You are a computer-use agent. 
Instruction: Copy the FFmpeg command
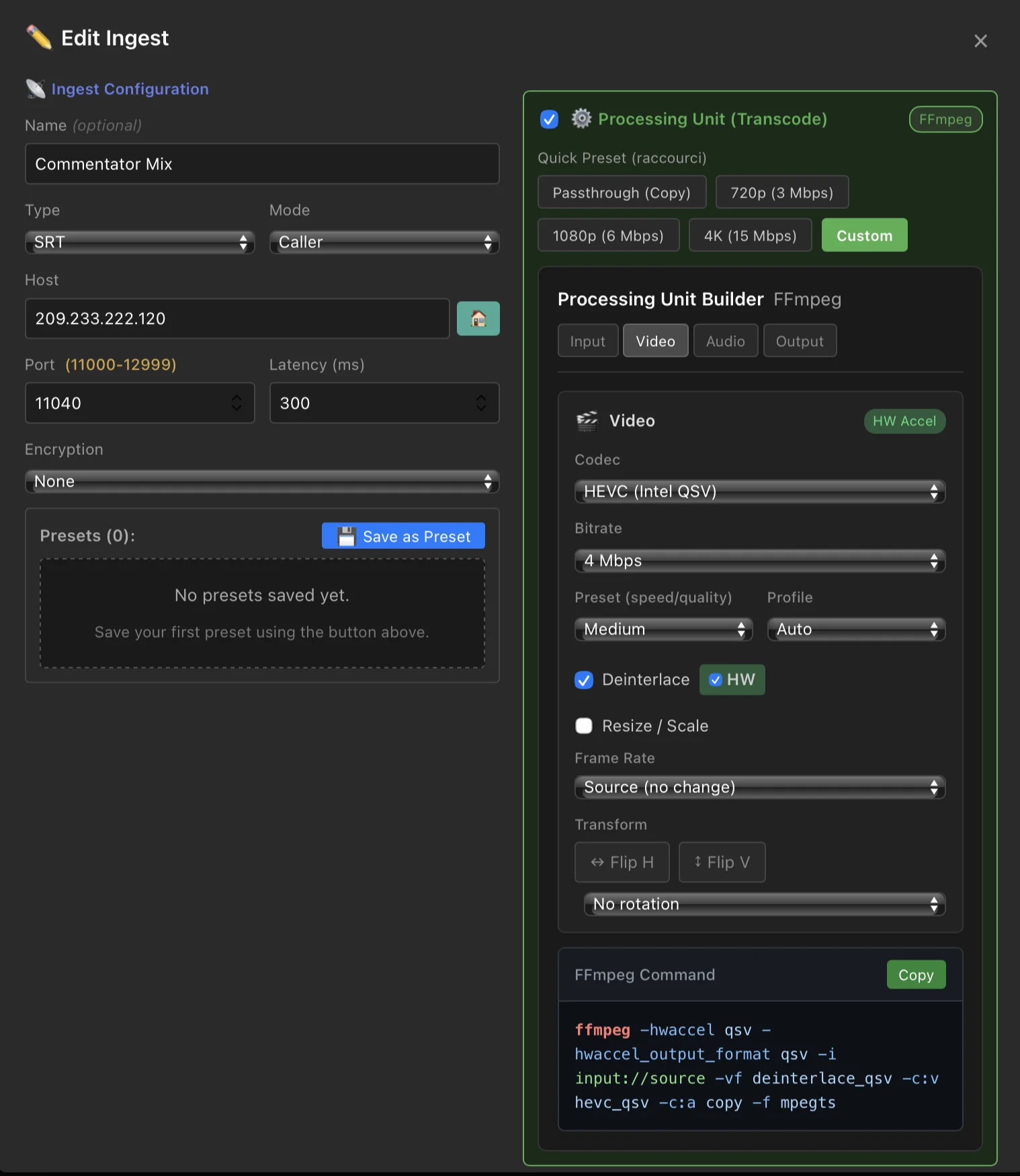[917, 975]
